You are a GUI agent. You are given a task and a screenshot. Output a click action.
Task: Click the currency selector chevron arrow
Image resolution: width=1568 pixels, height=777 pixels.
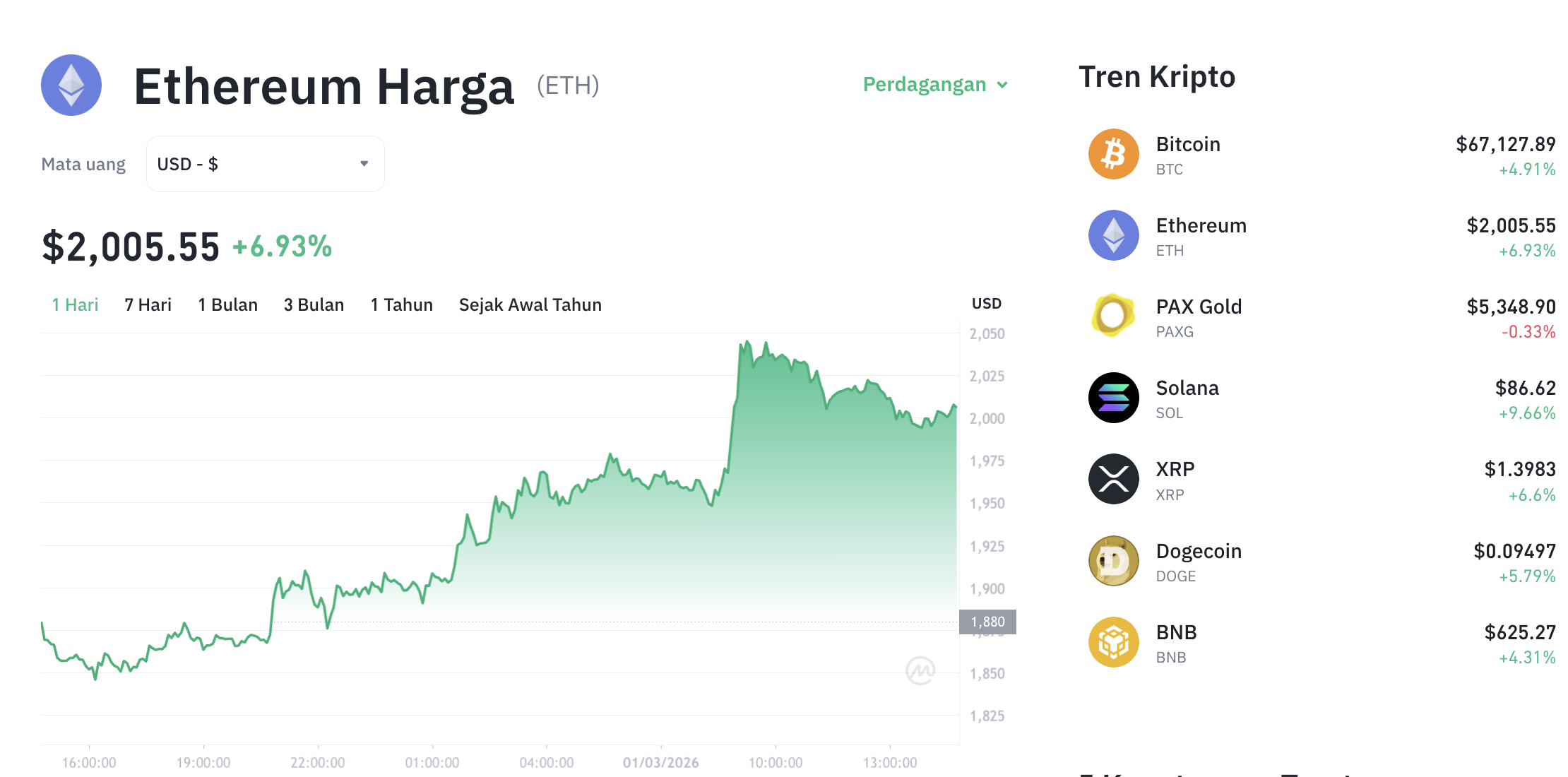click(364, 163)
